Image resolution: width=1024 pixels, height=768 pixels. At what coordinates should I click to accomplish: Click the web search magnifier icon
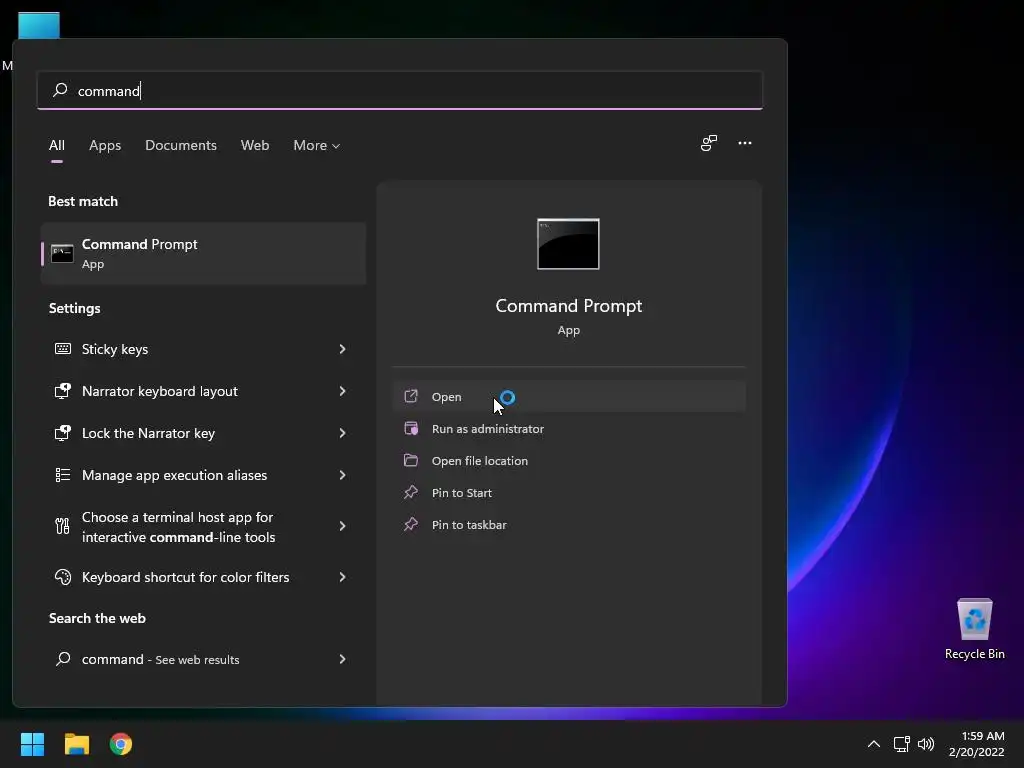tap(63, 659)
